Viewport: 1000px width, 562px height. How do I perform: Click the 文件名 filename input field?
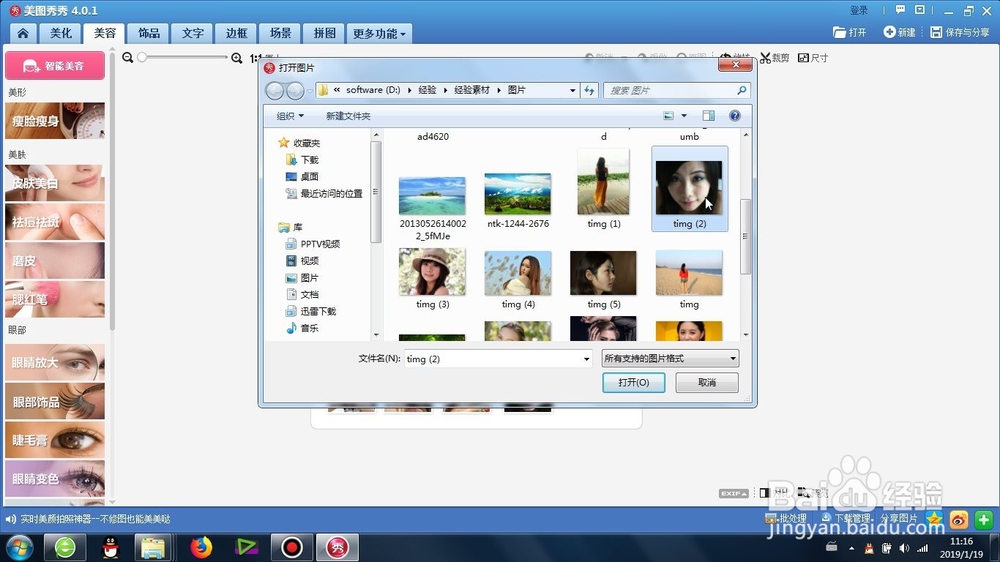pos(492,359)
